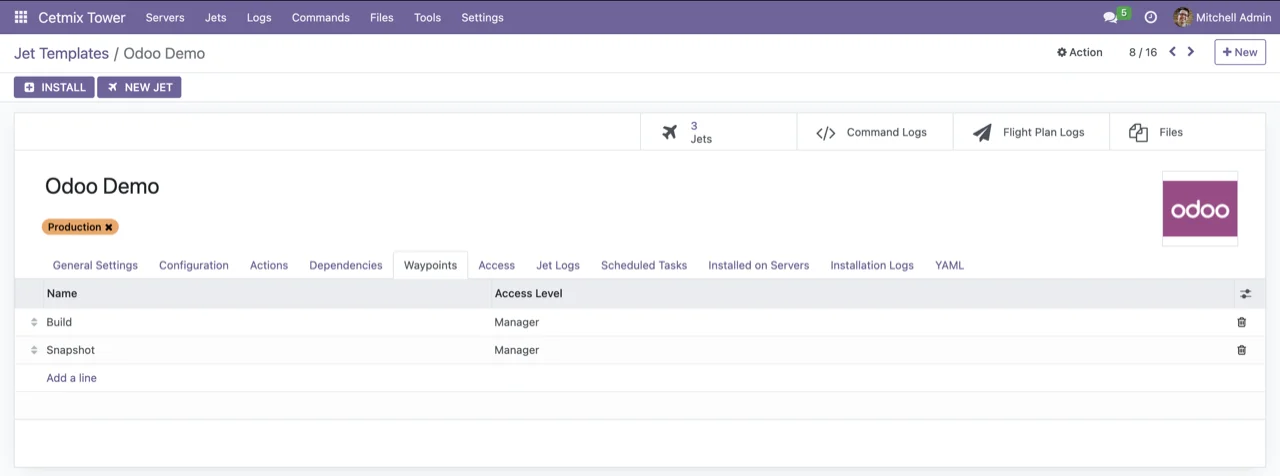This screenshot has height=476, width=1280.
Task: Delete the Snapshot waypoint row
Action: [x=1242, y=350]
